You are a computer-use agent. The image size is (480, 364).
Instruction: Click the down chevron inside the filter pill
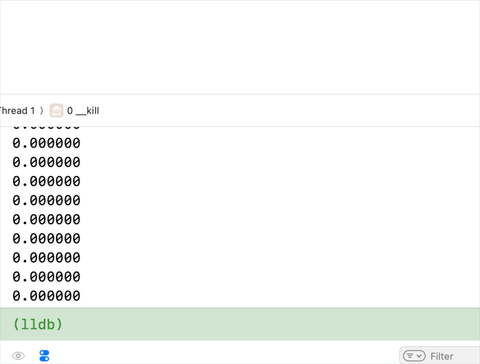[419, 356]
